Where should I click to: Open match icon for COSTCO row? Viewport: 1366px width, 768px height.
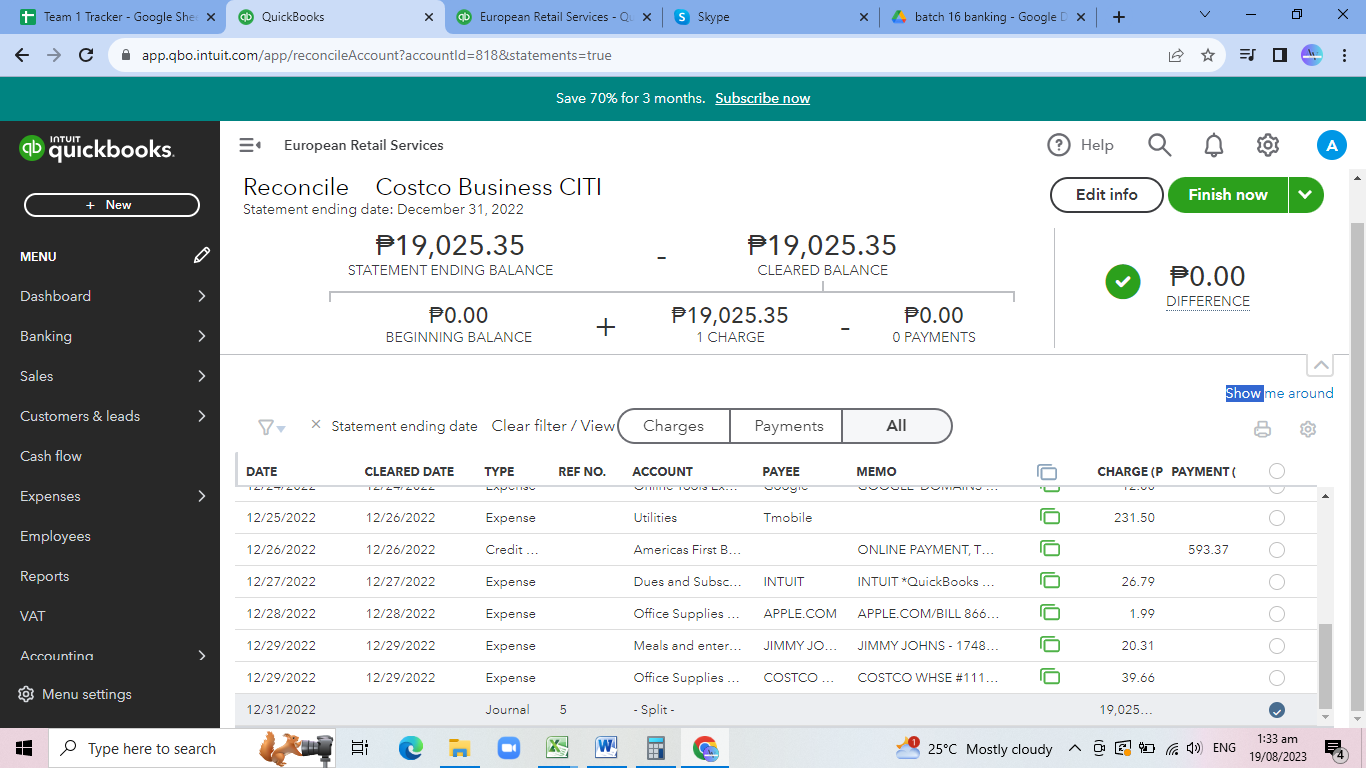[x=1050, y=677]
